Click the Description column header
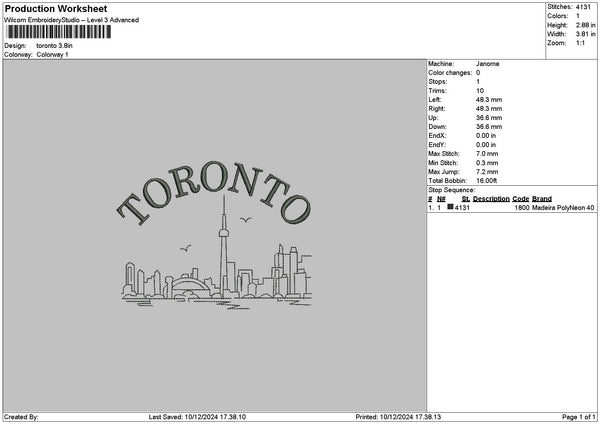The height and width of the screenshot is (424, 600). (x=491, y=199)
